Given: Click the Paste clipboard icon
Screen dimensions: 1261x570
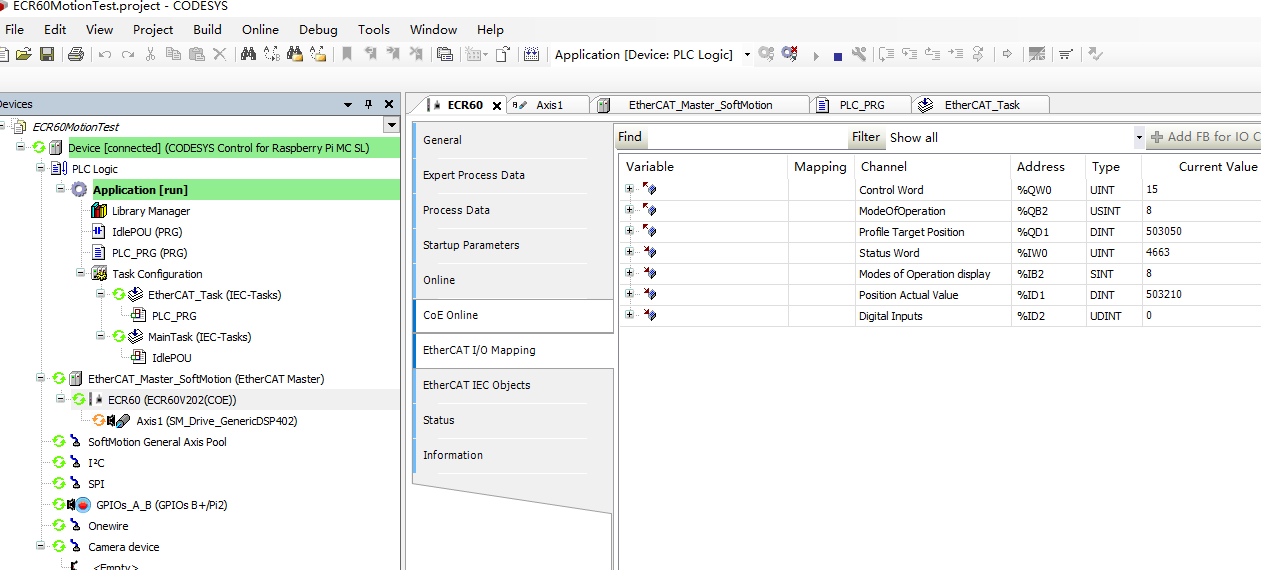Looking at the screenshot, I should [196, 54].
